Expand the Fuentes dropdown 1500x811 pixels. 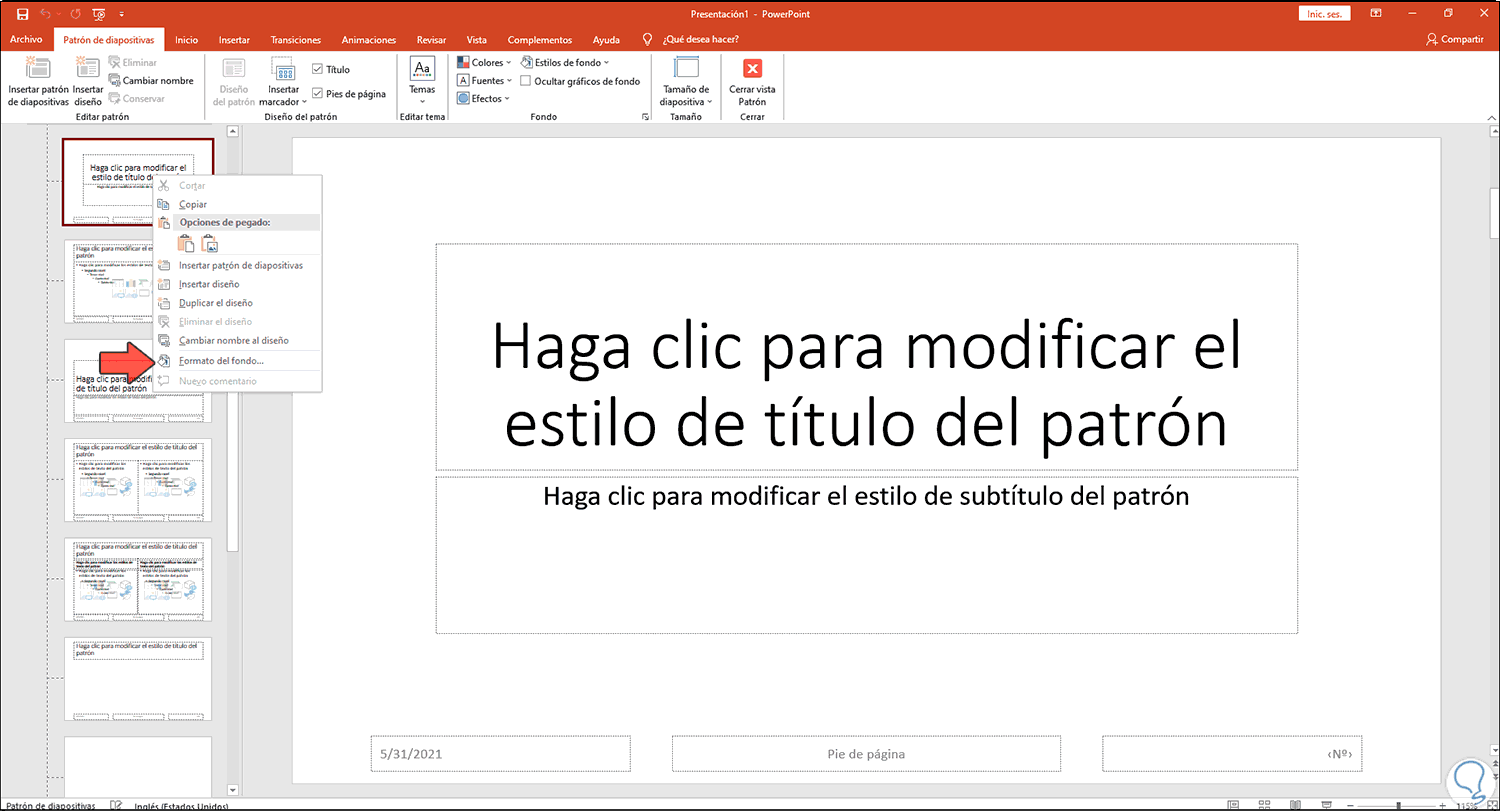(x=485, y=81)
